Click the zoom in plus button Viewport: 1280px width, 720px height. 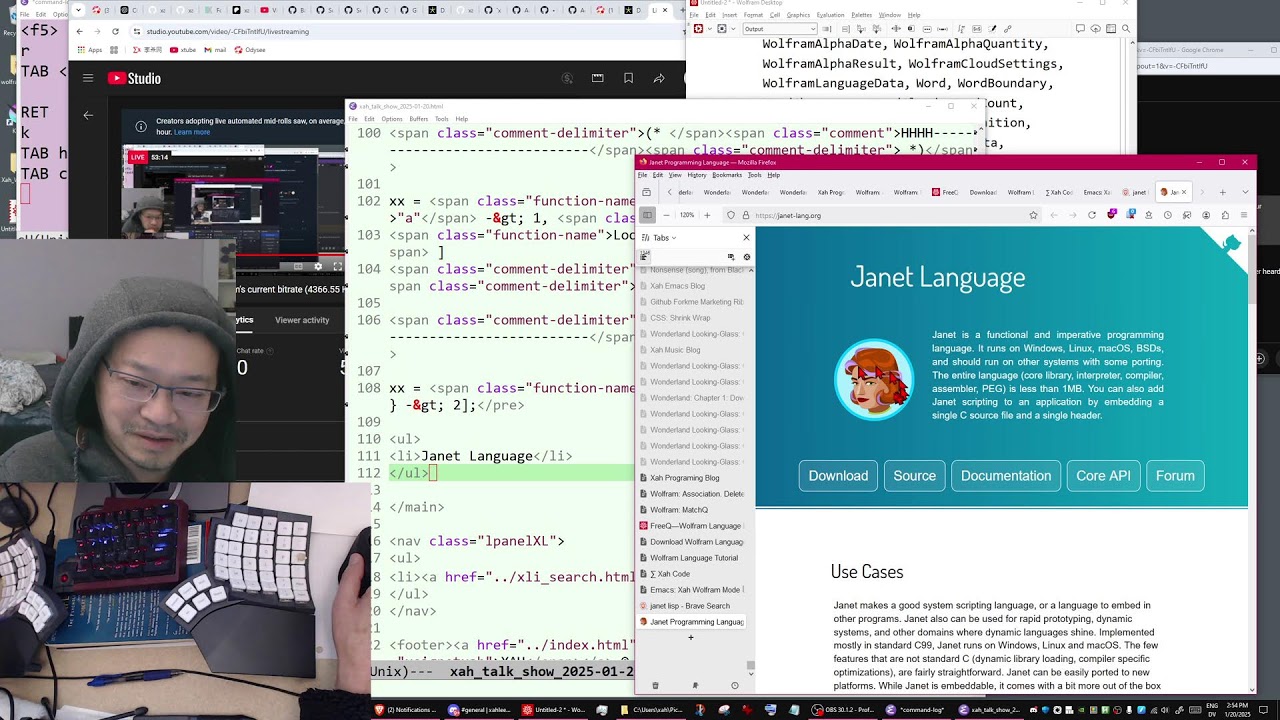click(x=707, y=215)
